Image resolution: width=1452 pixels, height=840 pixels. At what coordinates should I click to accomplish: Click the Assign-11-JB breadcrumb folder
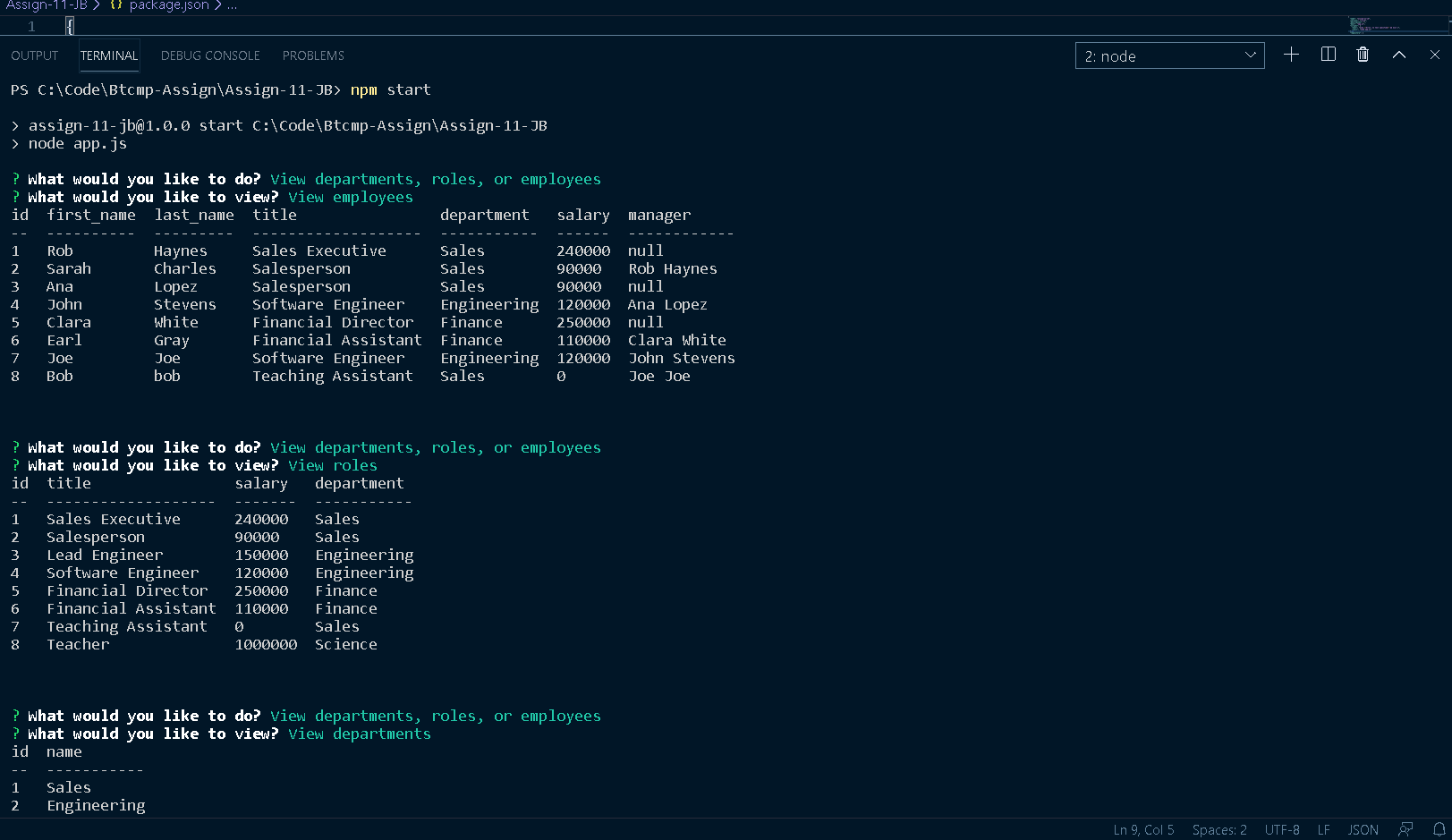[47, 5]
